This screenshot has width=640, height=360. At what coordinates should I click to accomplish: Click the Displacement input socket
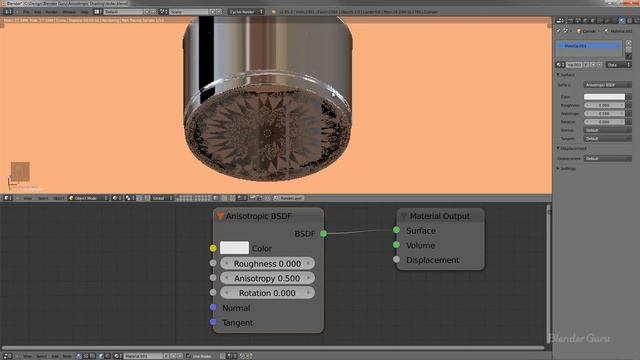click(x=396, y=260)
